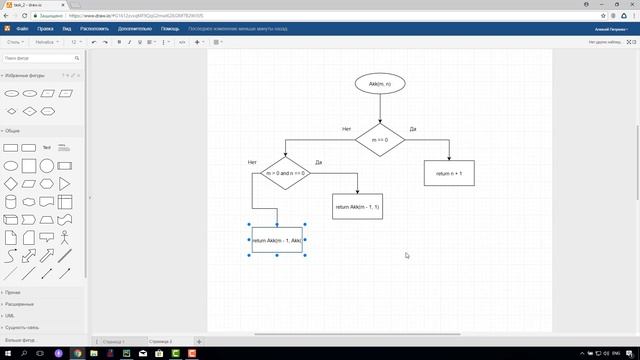
Task: Click the Redo arrow in toolbar
Action: click(105, 42)
